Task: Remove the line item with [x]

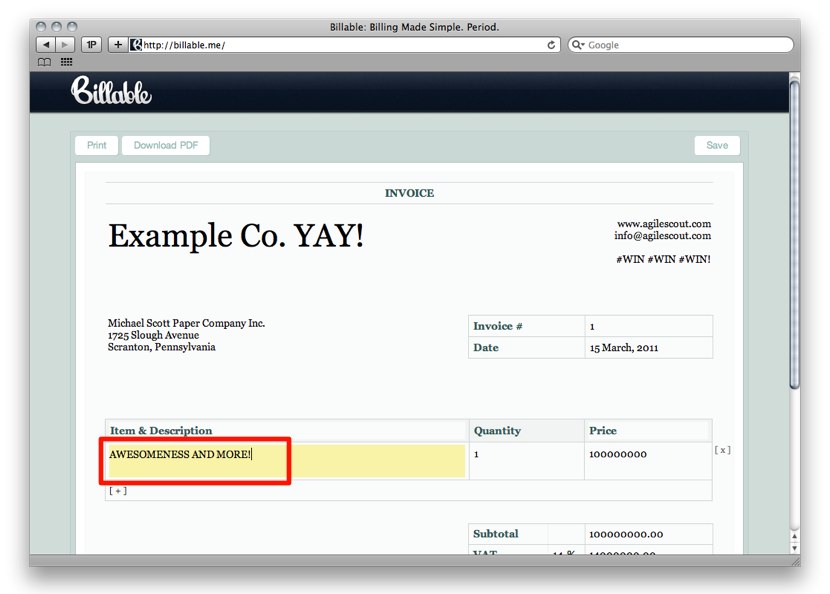Action: [x=723, y=450]
